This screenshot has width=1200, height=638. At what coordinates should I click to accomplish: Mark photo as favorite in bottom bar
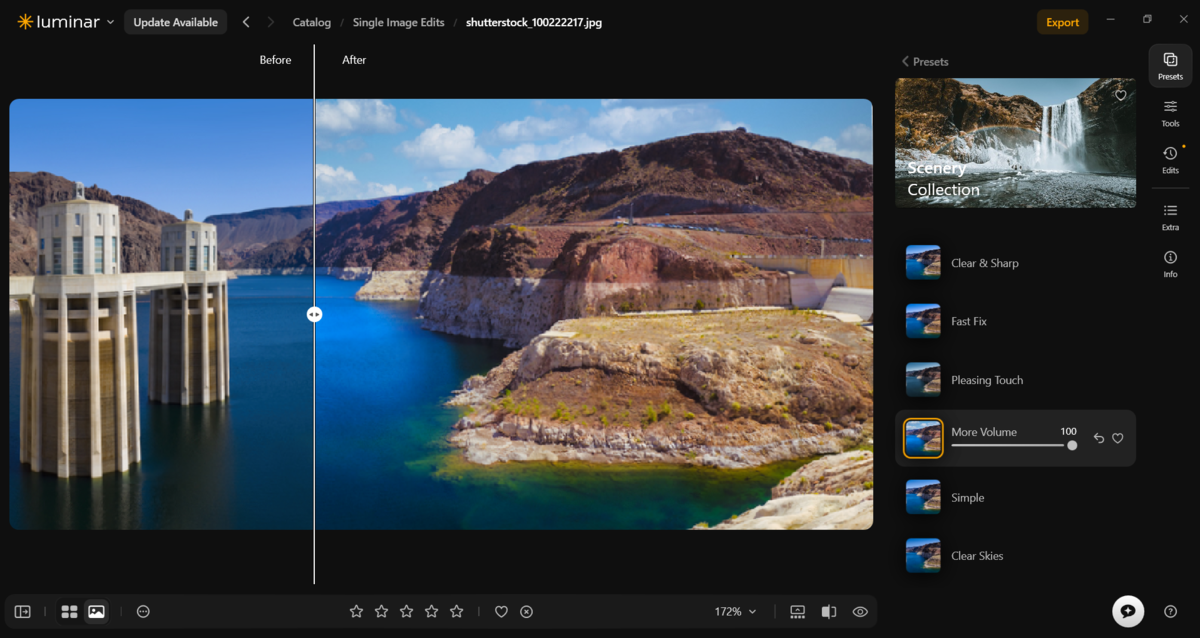pyautogui.click(x=501, y=611)
